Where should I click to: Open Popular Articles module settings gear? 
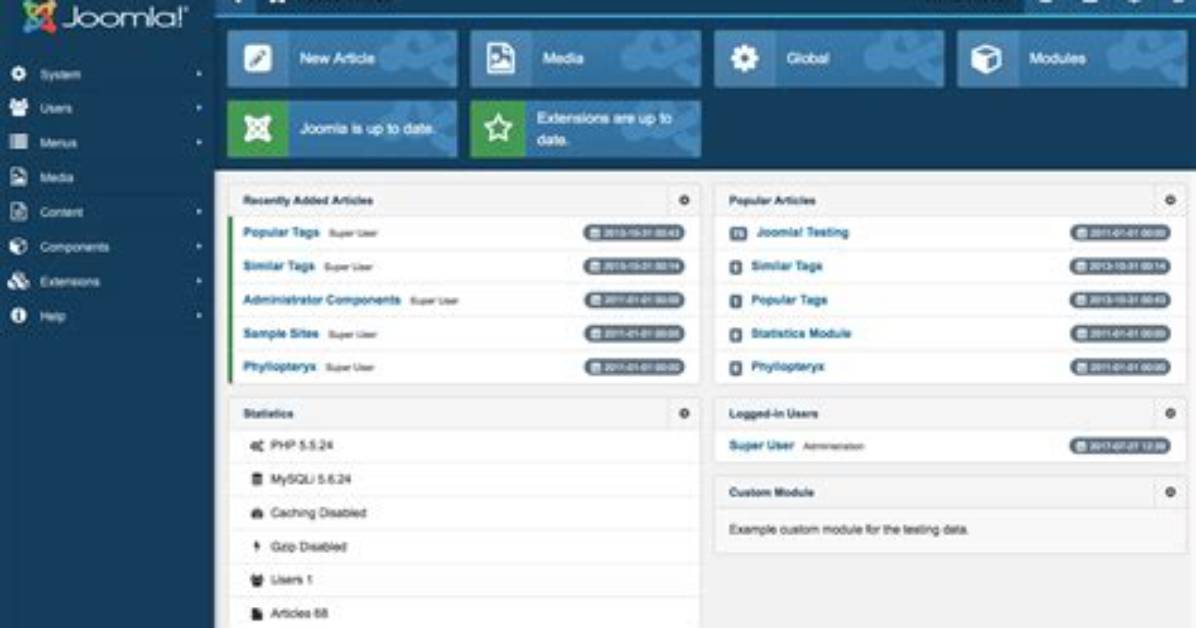click(1170, 200)
